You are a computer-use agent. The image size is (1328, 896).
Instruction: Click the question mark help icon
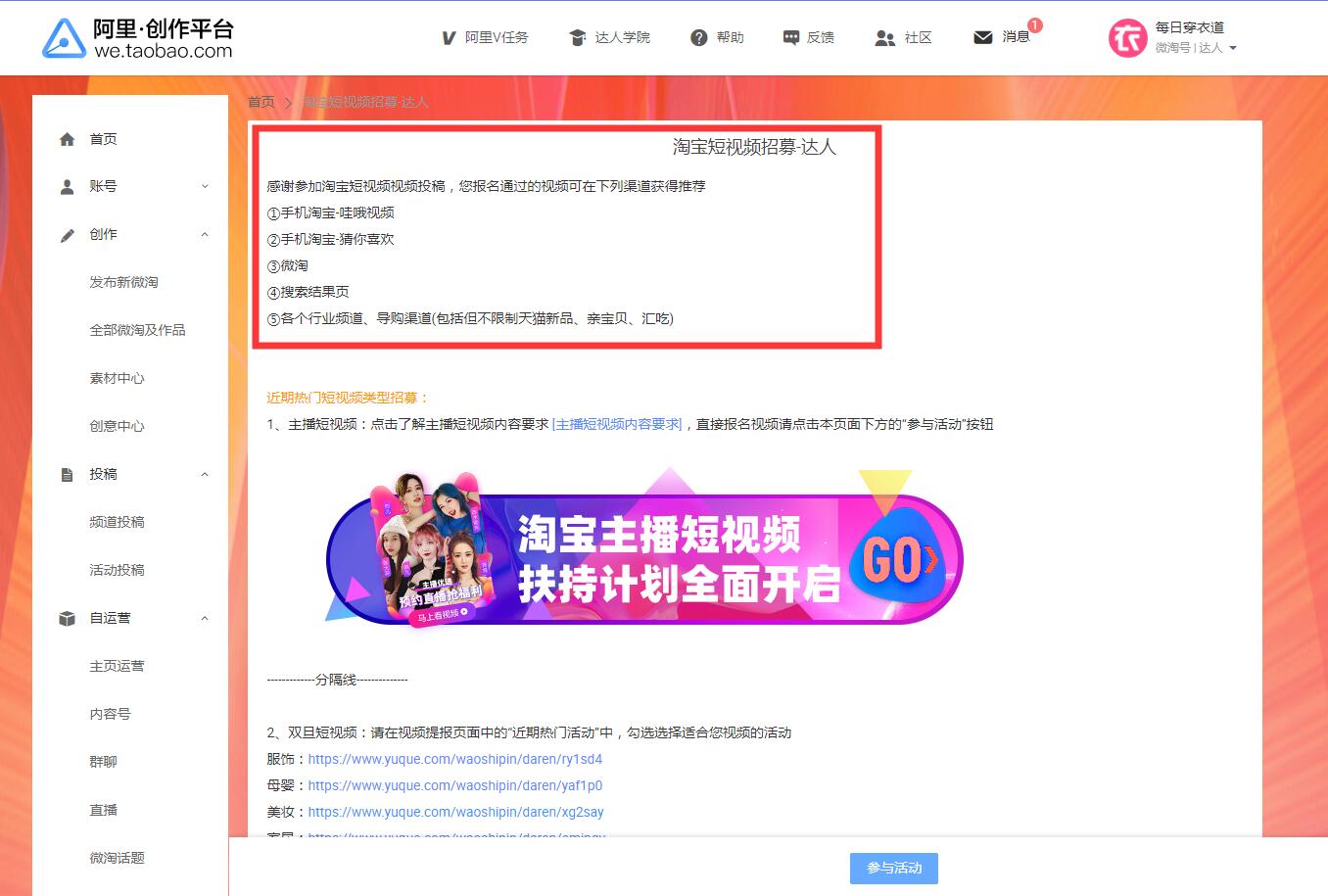(698, 37)
